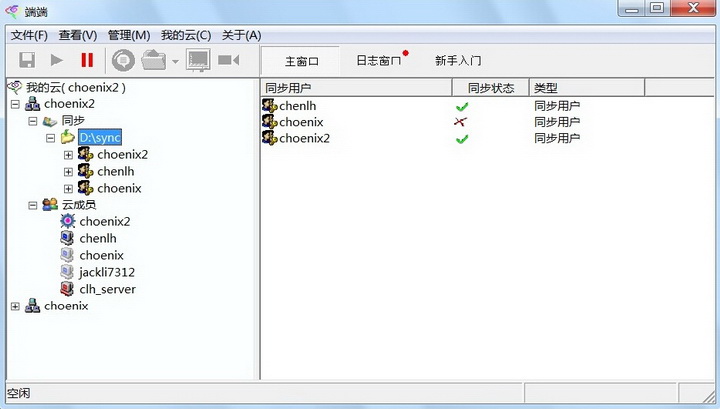Image resolution: width=720 pixels, height=409 pixels.
Task: Switch to the 主窗口 tab
Action: pyautogui.click(x=302, y=61)
